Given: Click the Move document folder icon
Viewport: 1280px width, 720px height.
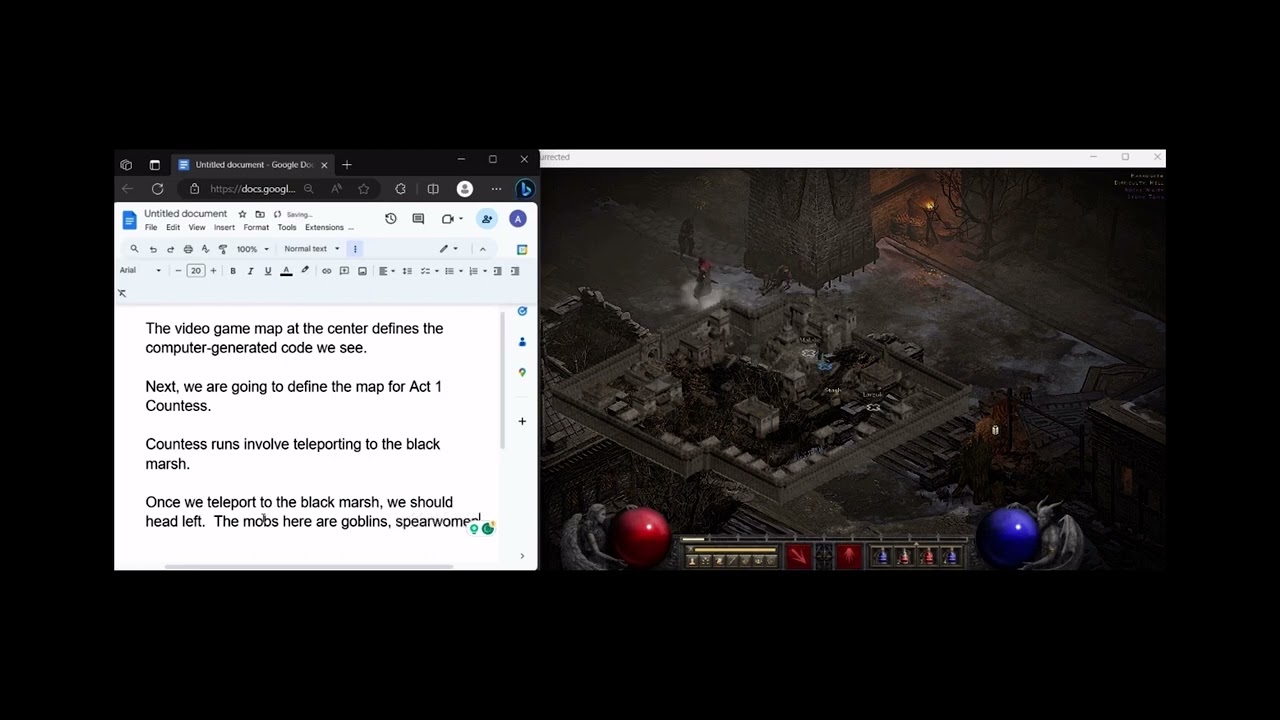Looking at the screenshot, I should 260,214.
